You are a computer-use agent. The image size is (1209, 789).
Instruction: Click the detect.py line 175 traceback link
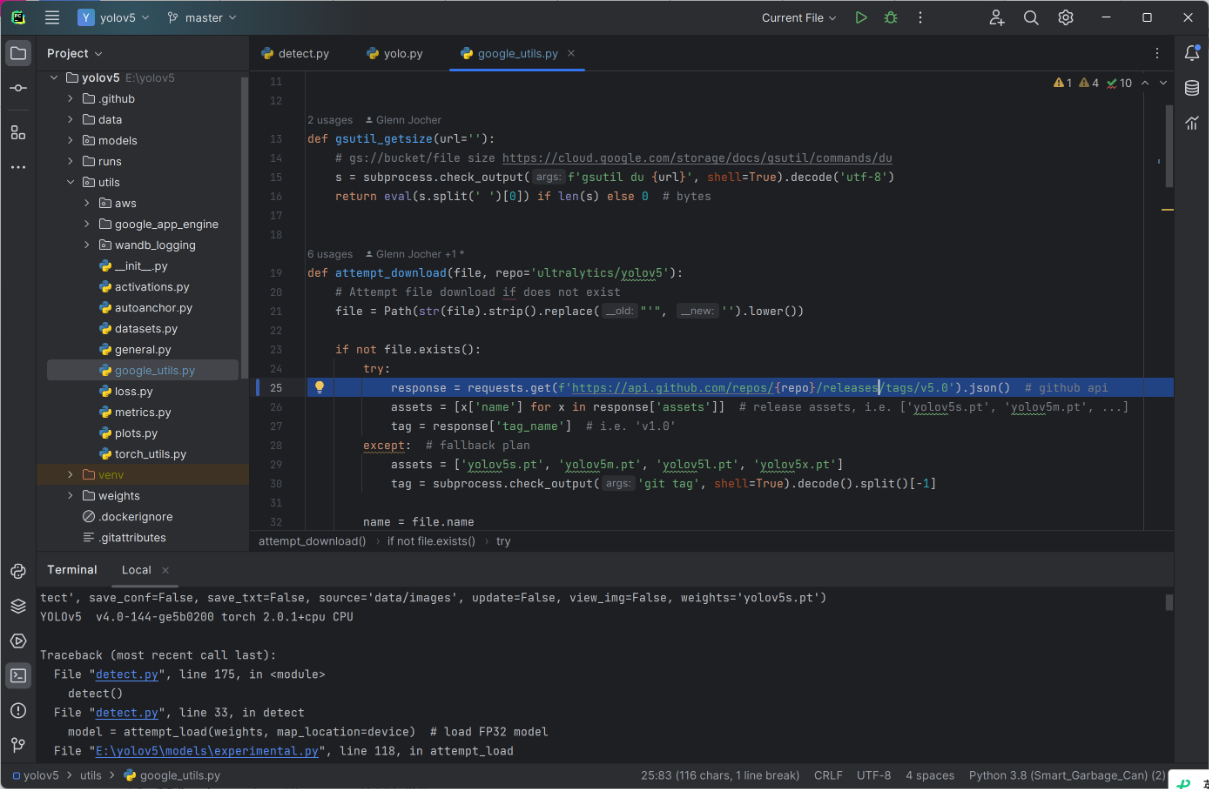click(x=127, y=675)
